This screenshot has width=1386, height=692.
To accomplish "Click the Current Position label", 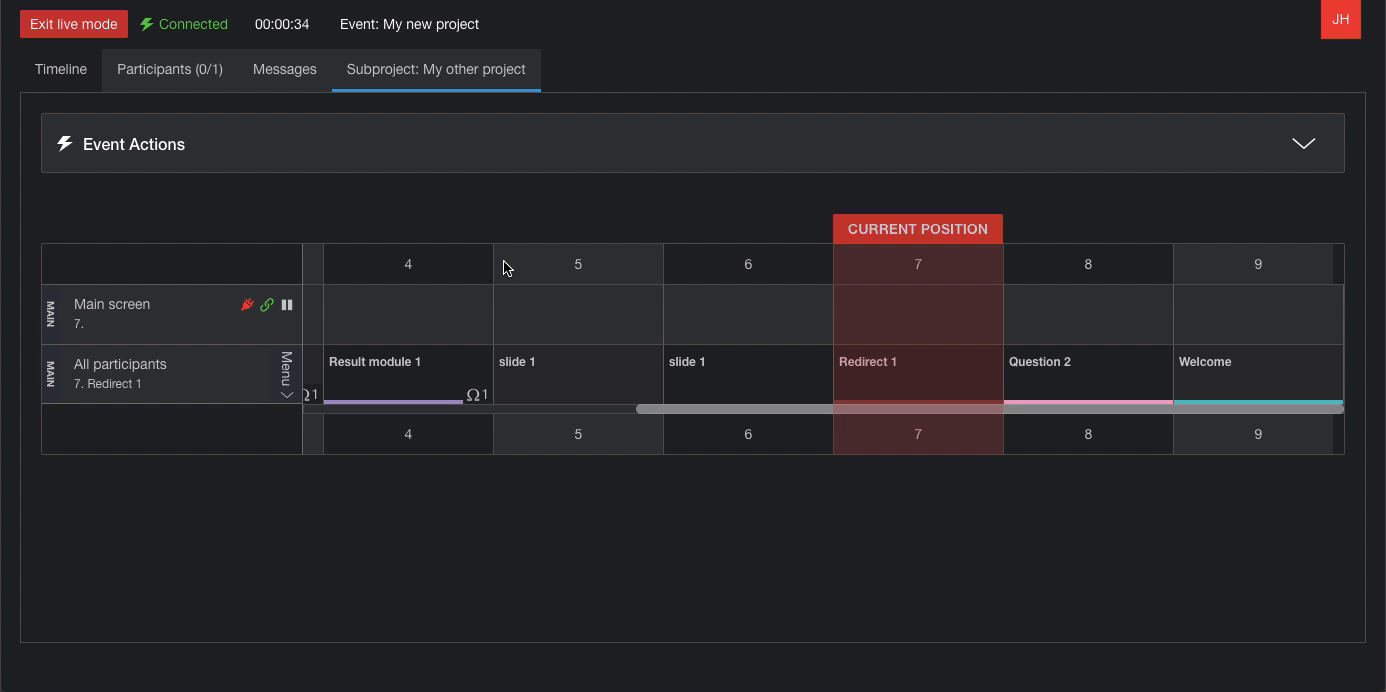I will point(917,229).
